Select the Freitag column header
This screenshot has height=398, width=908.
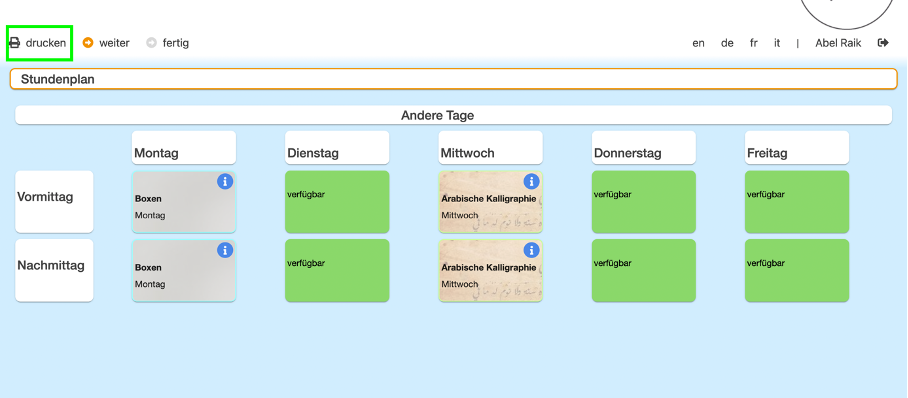click(797, 148)
